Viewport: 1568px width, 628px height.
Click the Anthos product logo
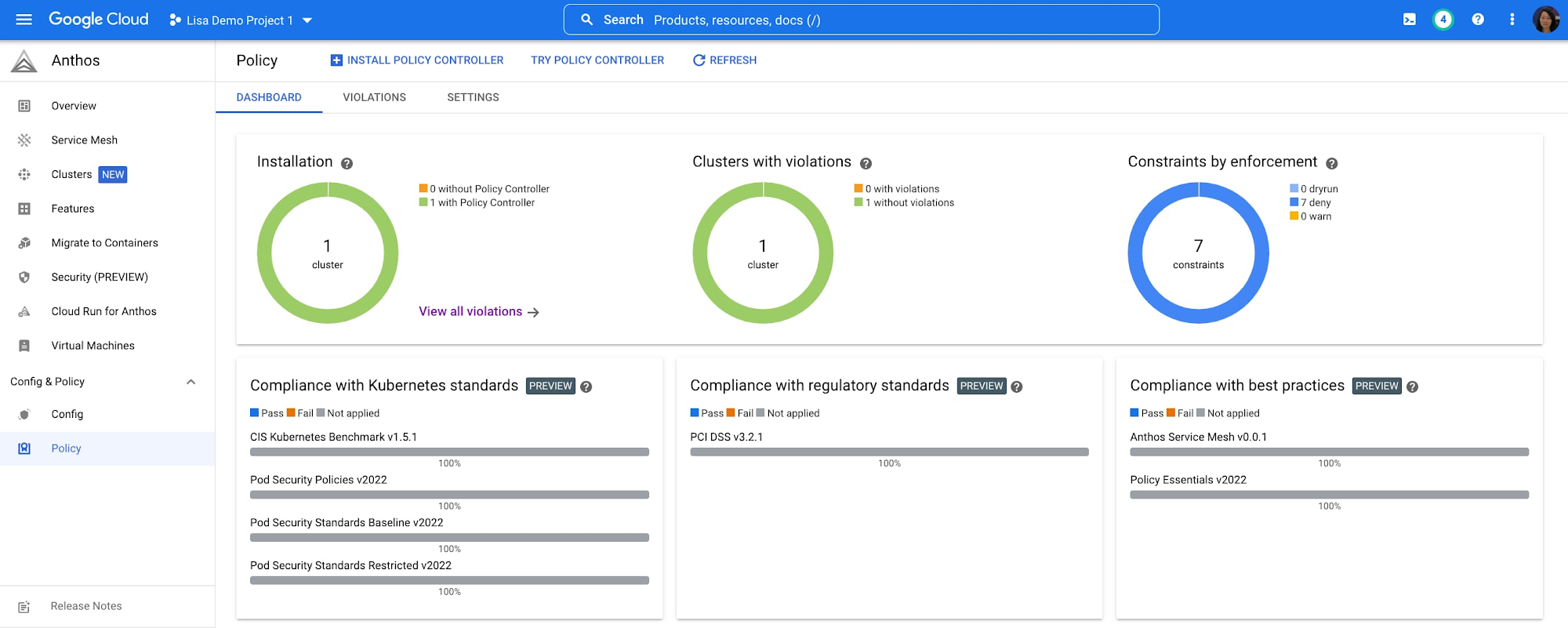24,61
